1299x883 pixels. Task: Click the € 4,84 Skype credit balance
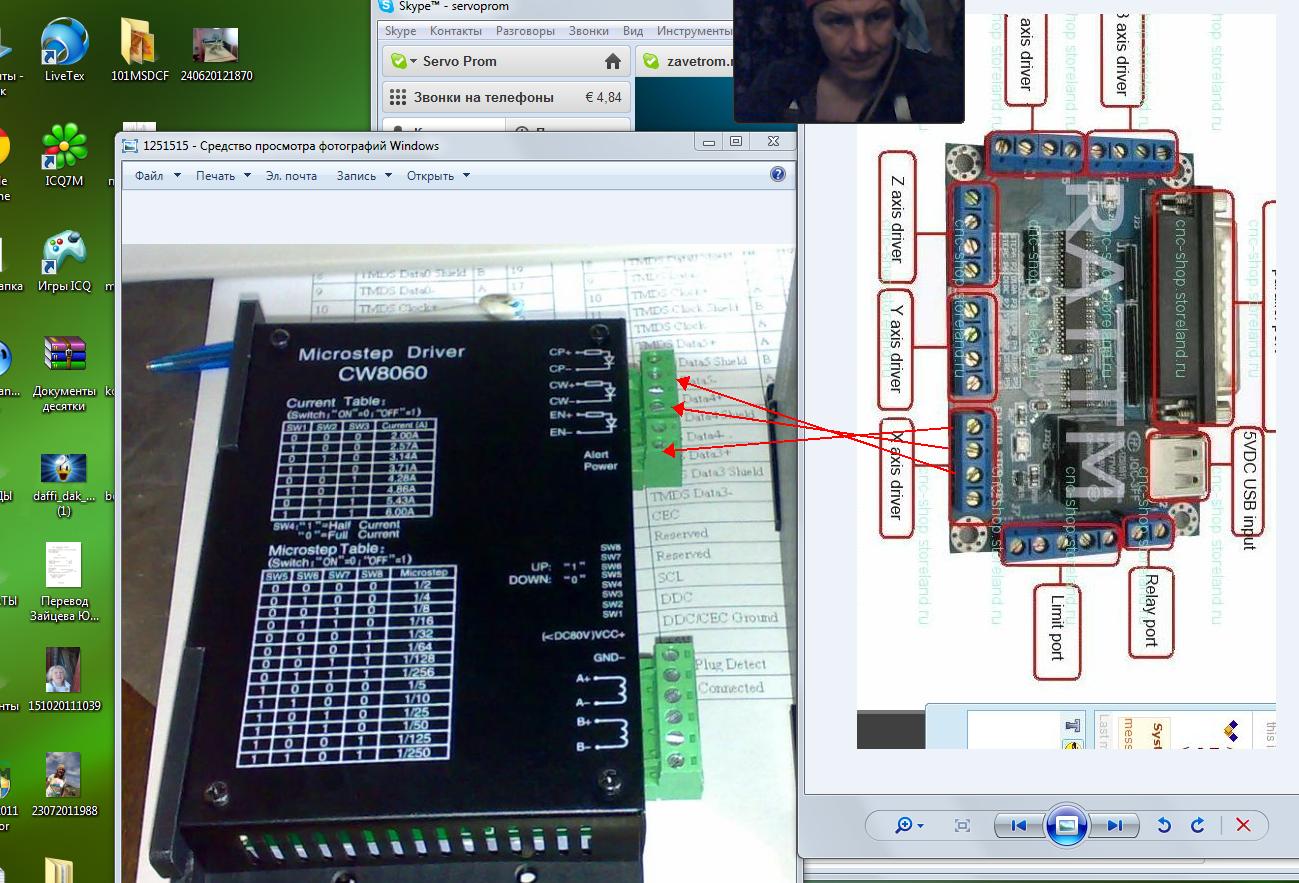(603, 98)
